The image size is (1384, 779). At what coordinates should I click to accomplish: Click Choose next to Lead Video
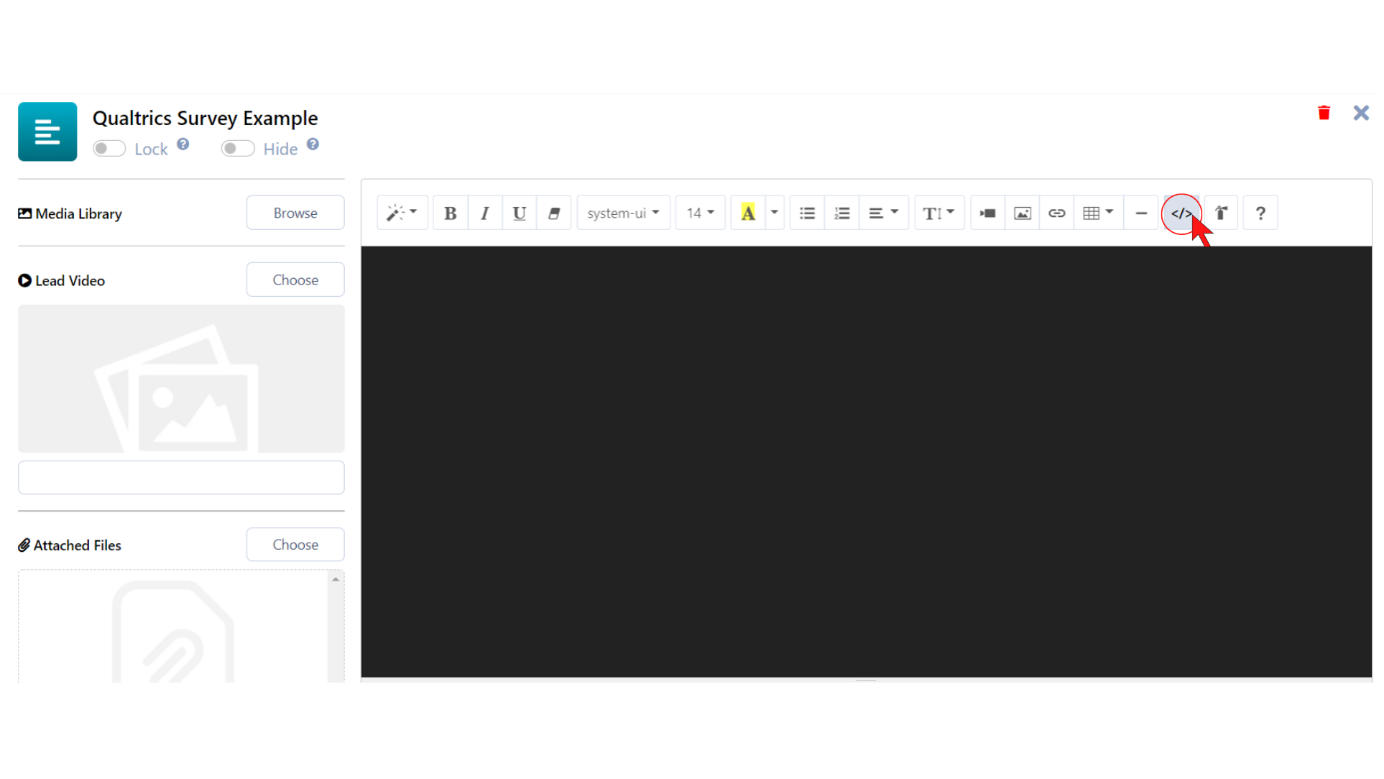[x=295, y=280]
